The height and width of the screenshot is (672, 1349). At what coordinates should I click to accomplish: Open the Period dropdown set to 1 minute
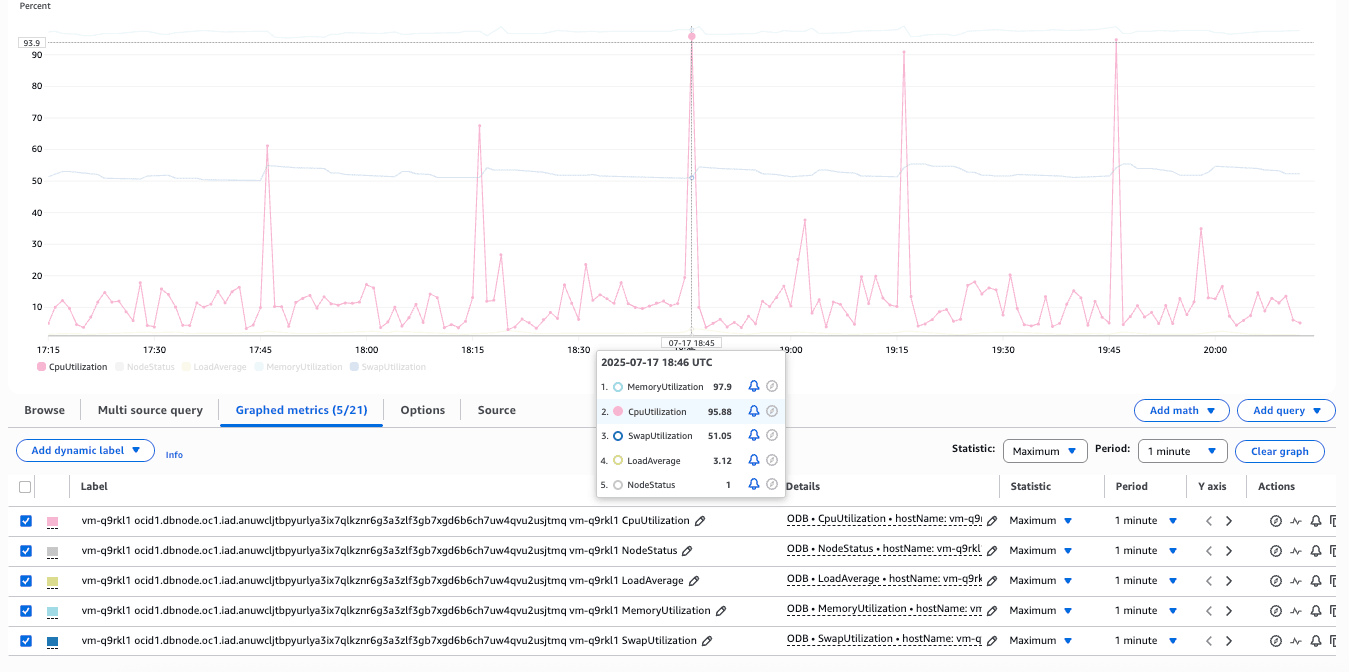click(x=1182, y=451)
